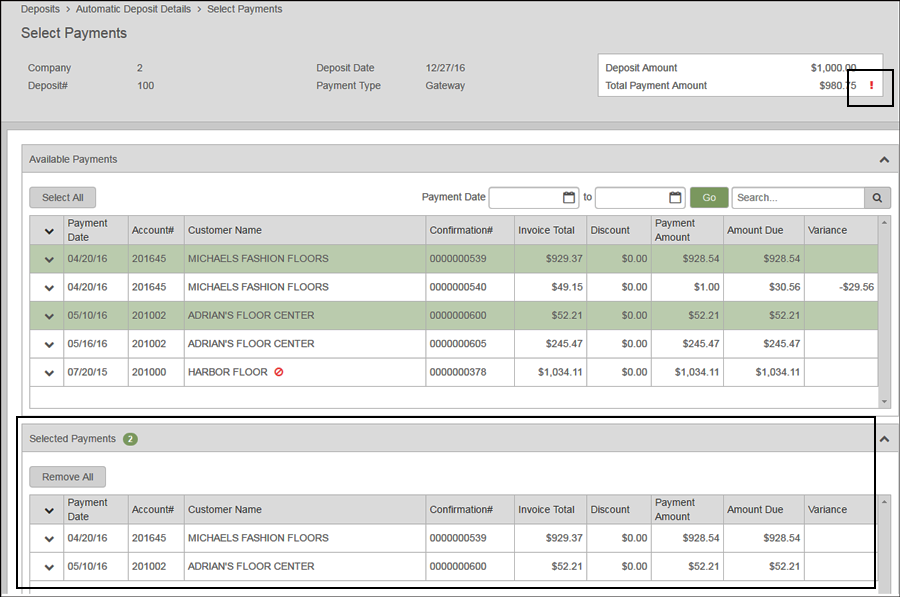Click Available Payments scrollbar down arrow
This screenshot has width=900, height=597.
coord(885,402)
